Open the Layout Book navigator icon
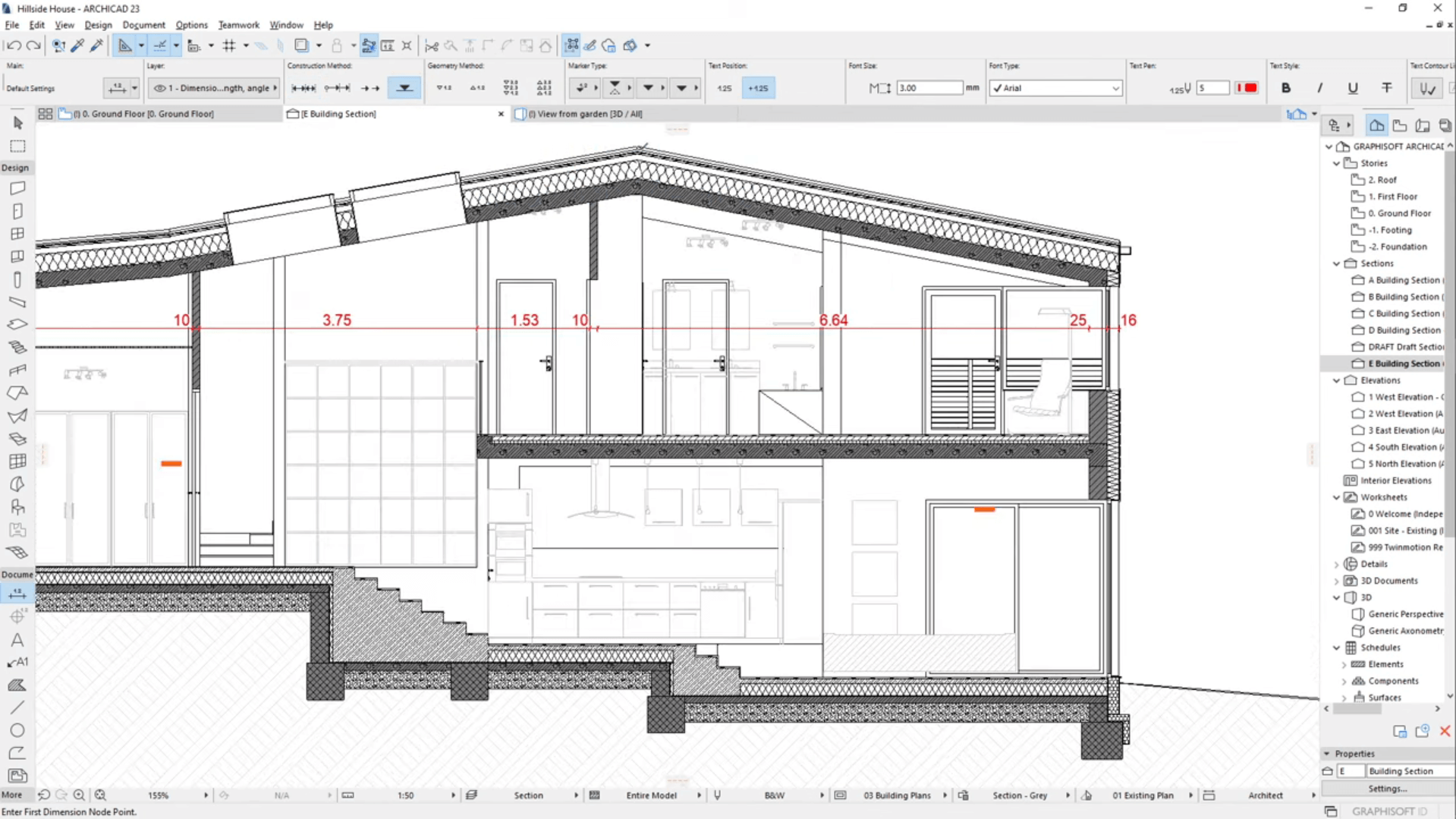Image resolution: width=1456 pixels, height=819 pixels. click(x=1423, y=125)
